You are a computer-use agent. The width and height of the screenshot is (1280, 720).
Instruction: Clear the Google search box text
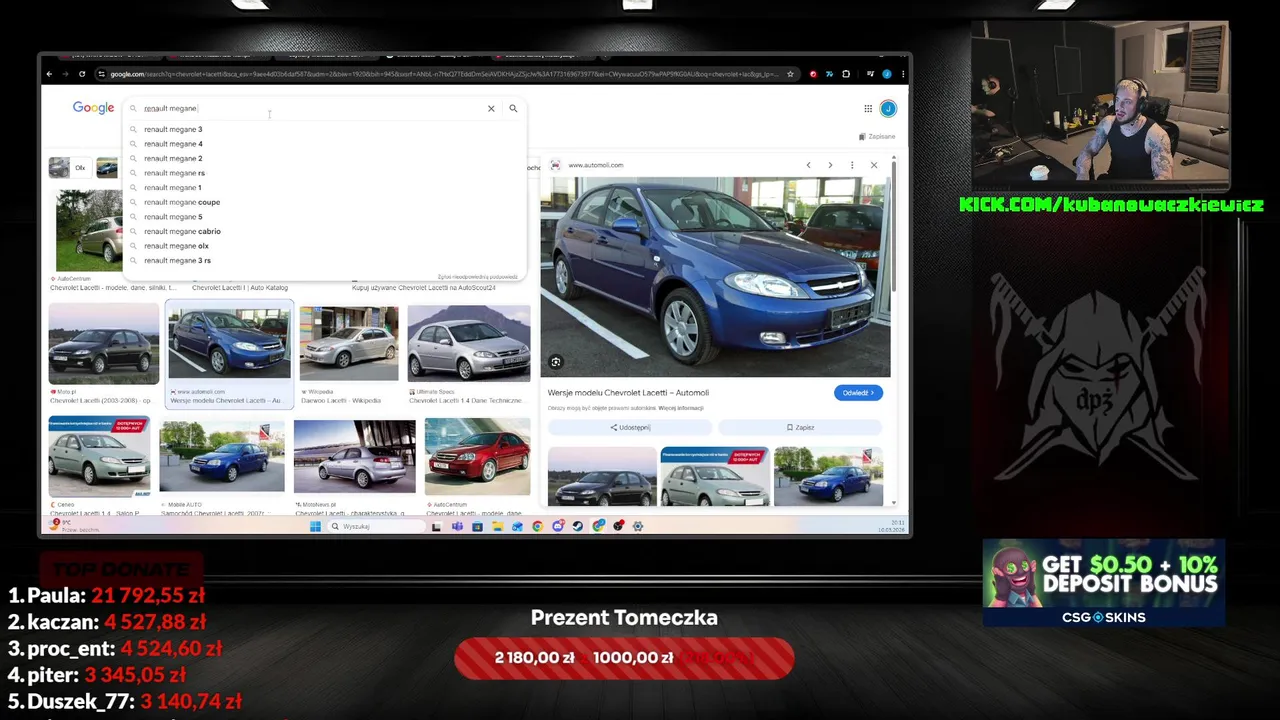click(491, 108)
